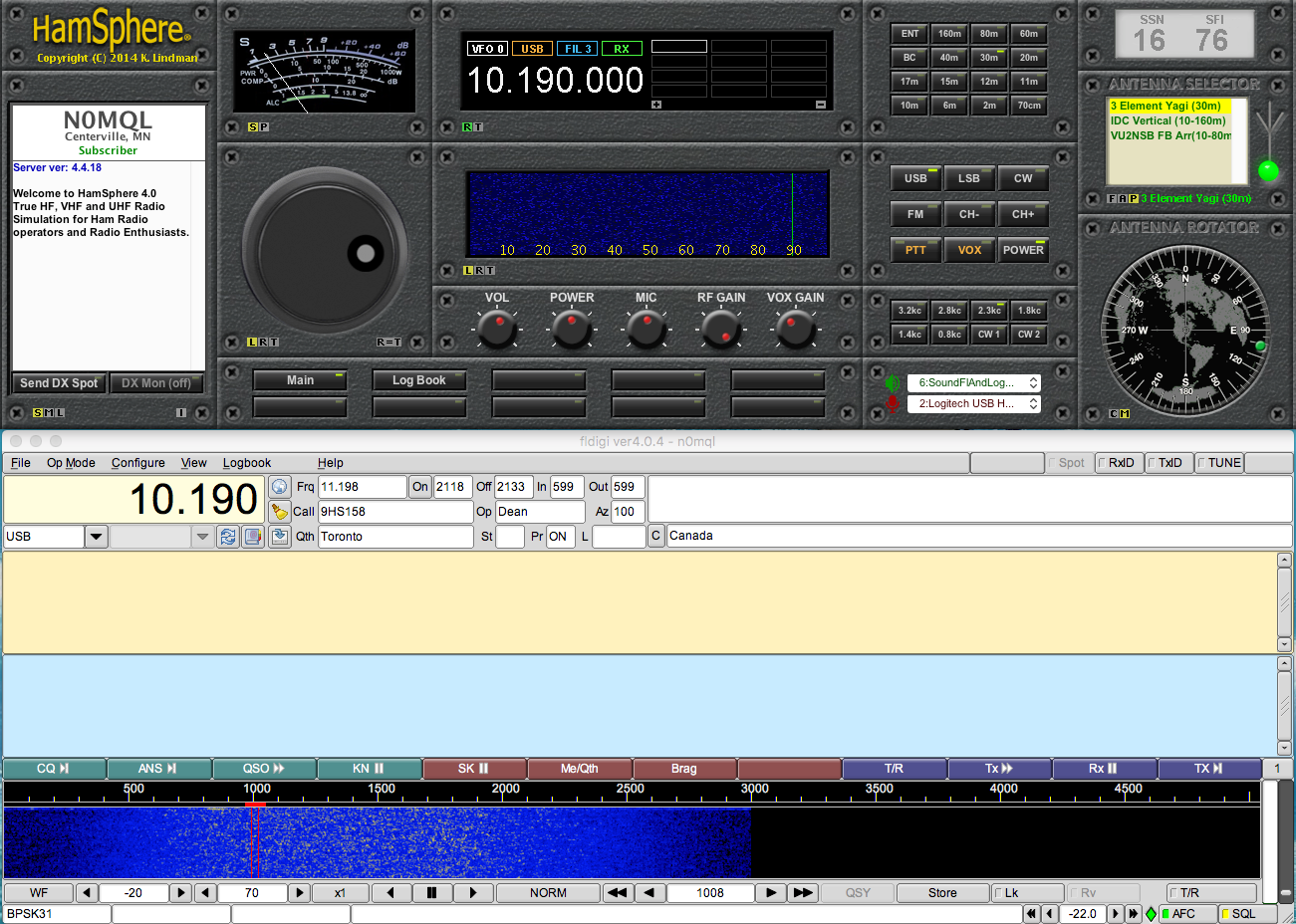The height and width of the screenshot is (924, 1296).
Task: Pause the waterfall with the pause button
Action: point(431,893)
